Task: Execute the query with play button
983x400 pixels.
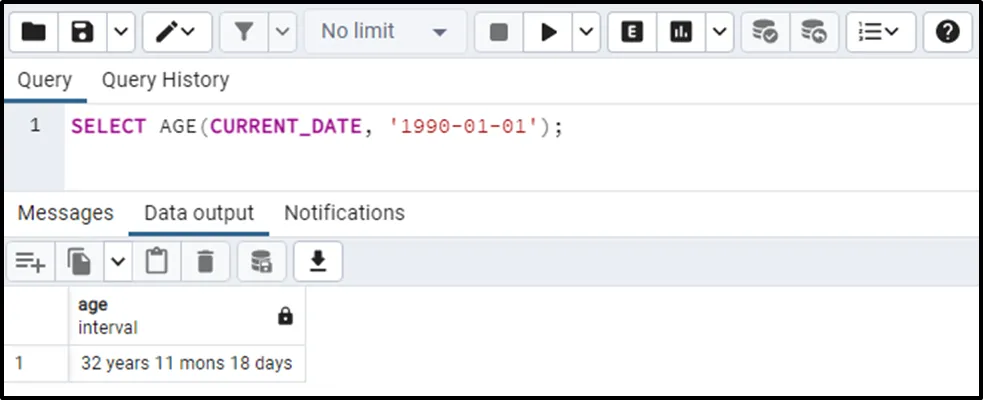Action: click(x=548, y=32)
